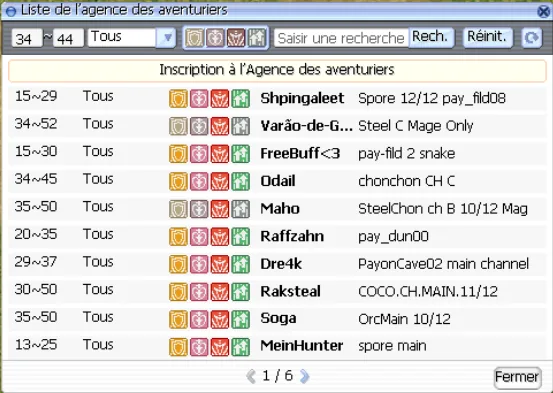Go to the previous page arrow
The width and height of the screenshot is (553, 393).
point(251,376)
